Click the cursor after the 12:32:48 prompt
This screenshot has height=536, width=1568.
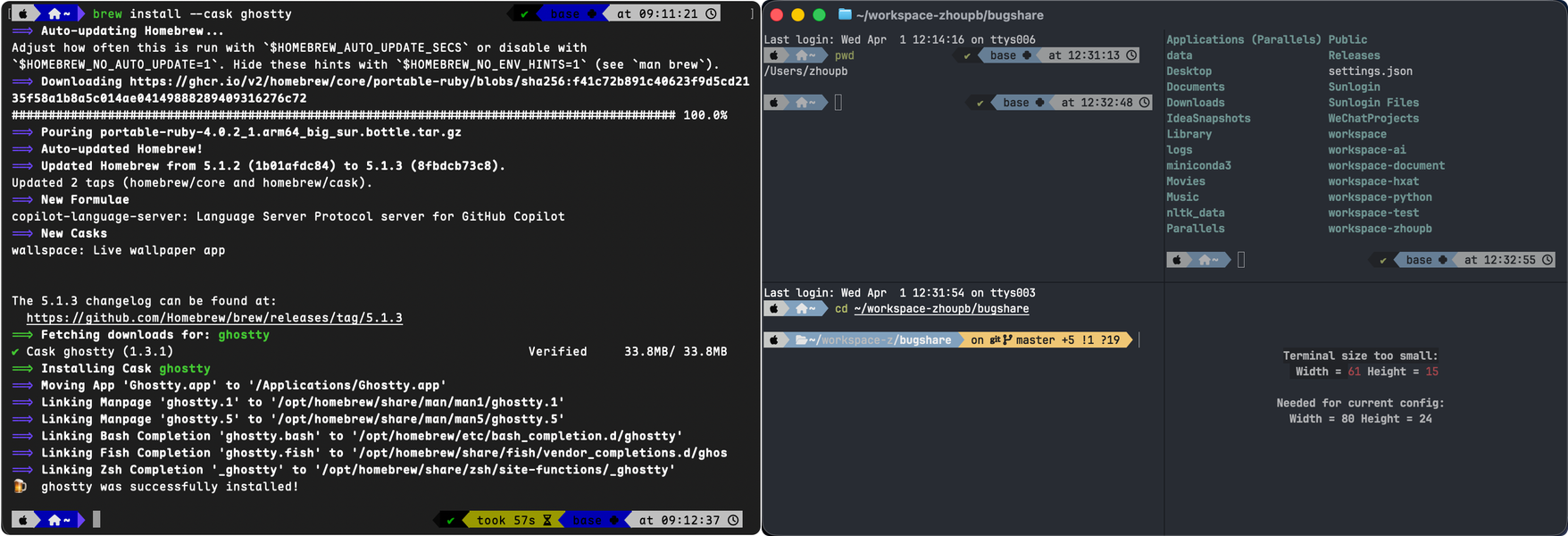tap(838, 103)
